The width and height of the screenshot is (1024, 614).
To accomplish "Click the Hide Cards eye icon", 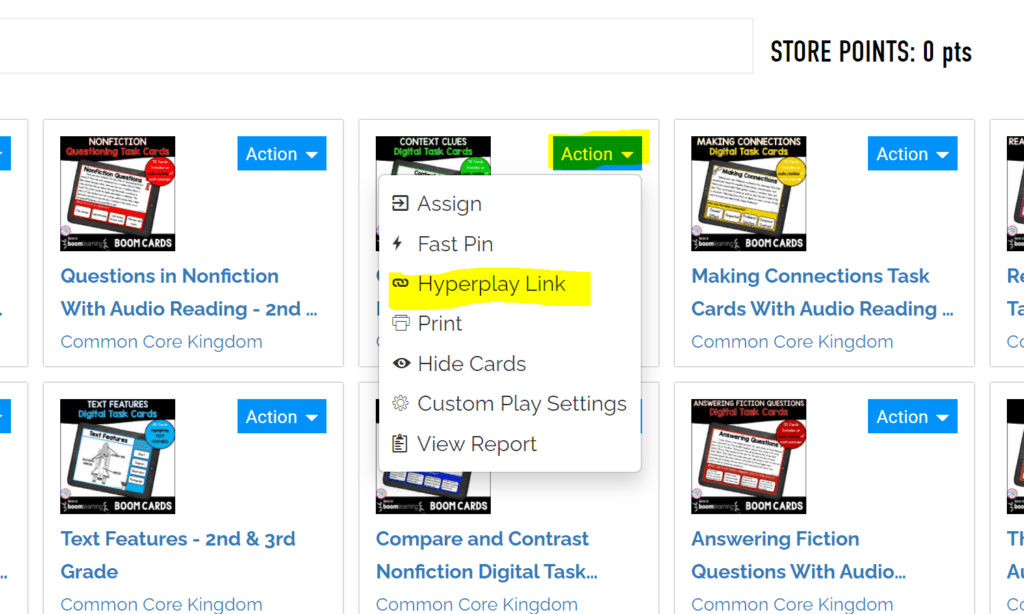I will 401,363.
